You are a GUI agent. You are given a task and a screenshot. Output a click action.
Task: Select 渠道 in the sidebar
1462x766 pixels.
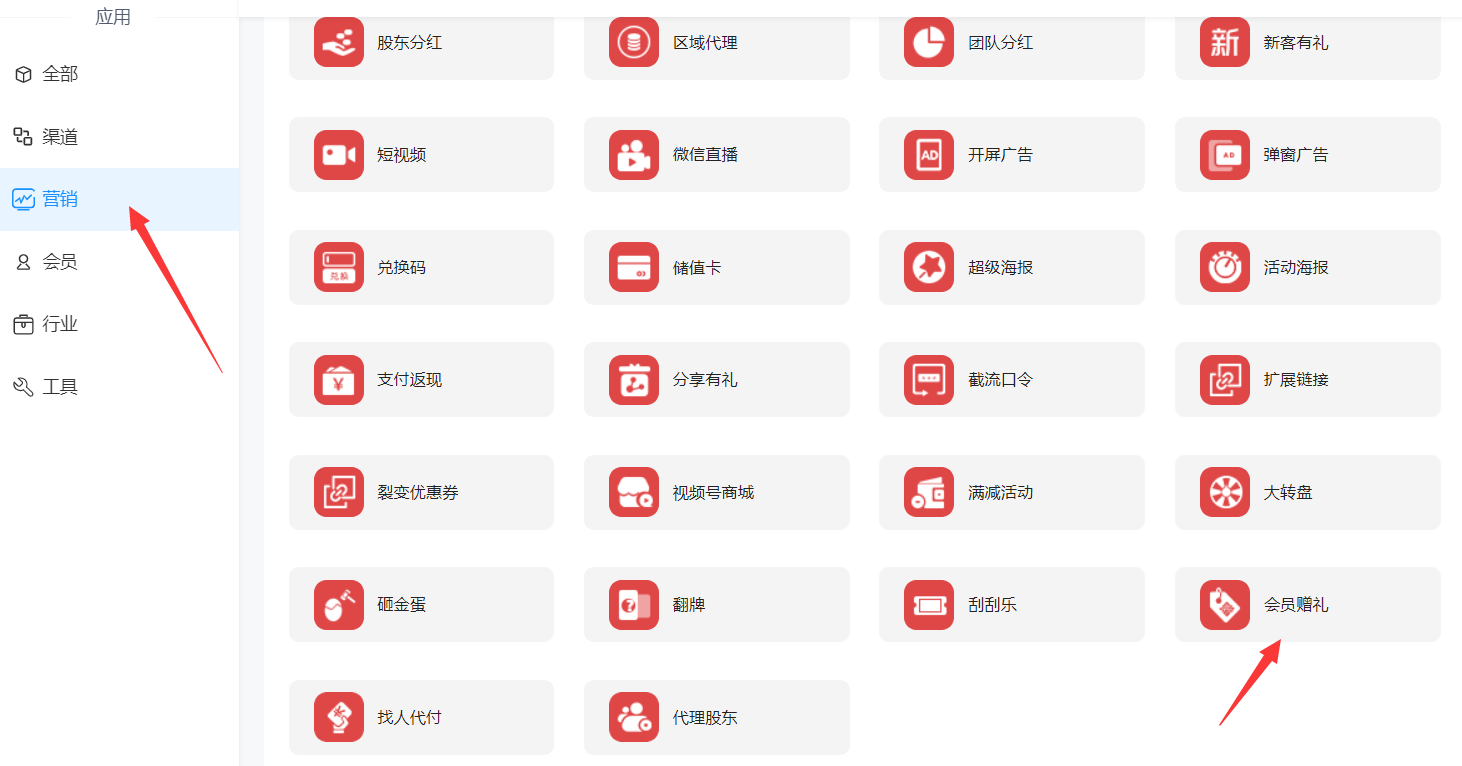pos(119,137)
